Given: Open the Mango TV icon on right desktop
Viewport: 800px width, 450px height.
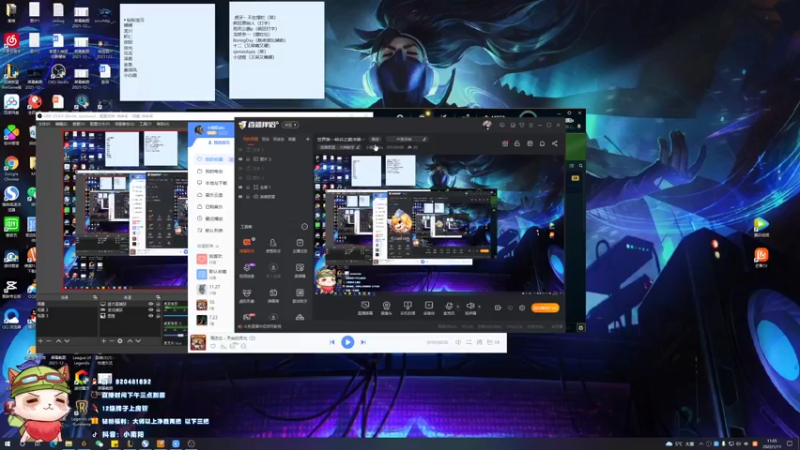Looking at the screenshot, I should click(x=761, y=257).
